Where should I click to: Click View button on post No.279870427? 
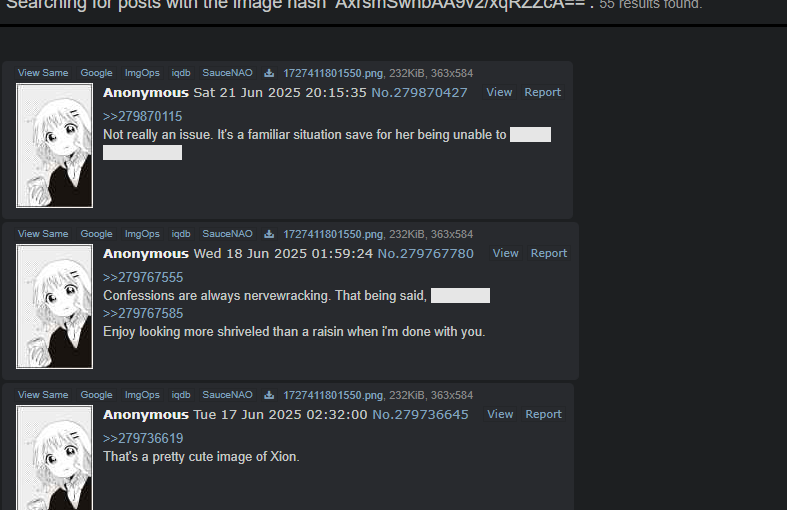coord(499,92)
